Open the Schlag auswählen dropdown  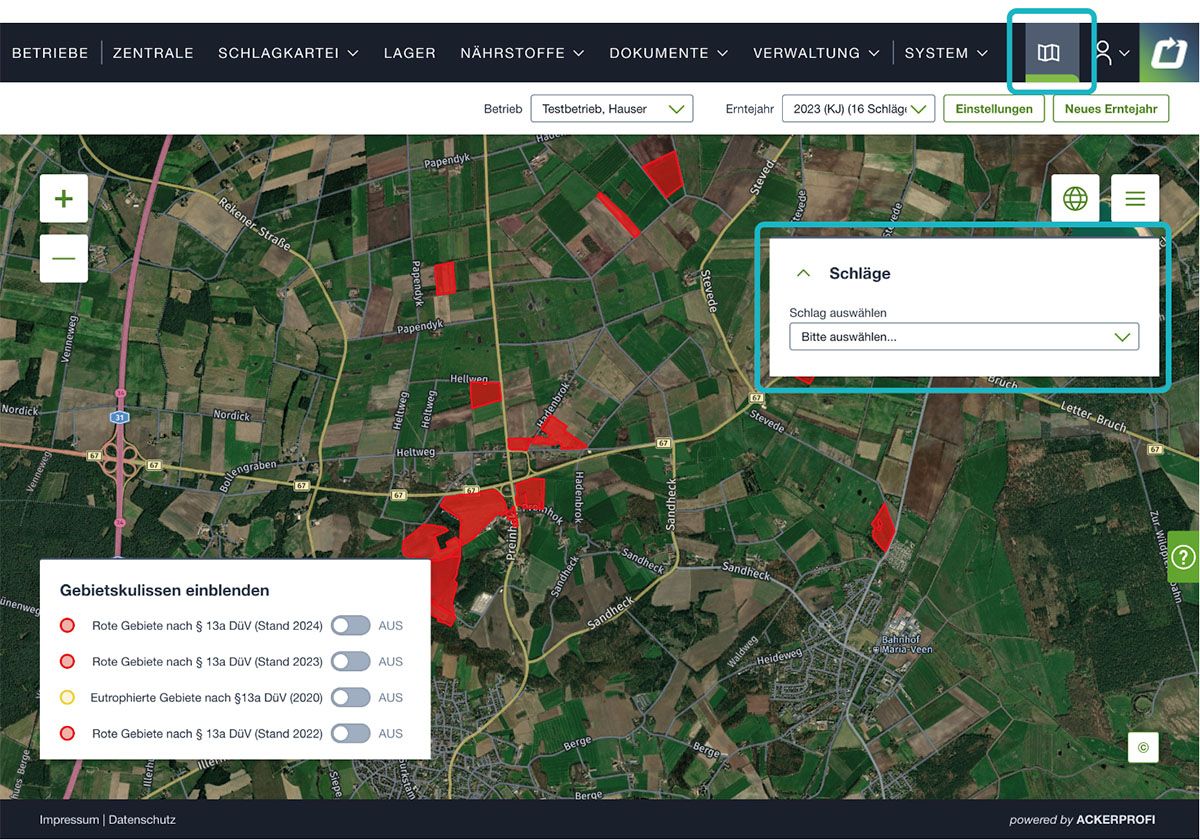click(963, 337)
